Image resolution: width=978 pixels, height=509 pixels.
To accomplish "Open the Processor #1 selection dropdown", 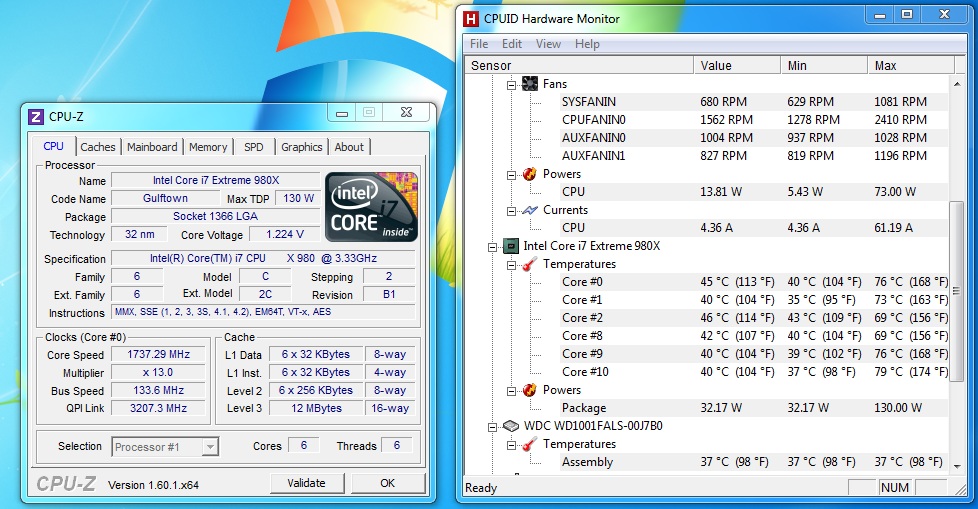I will 210,447.
